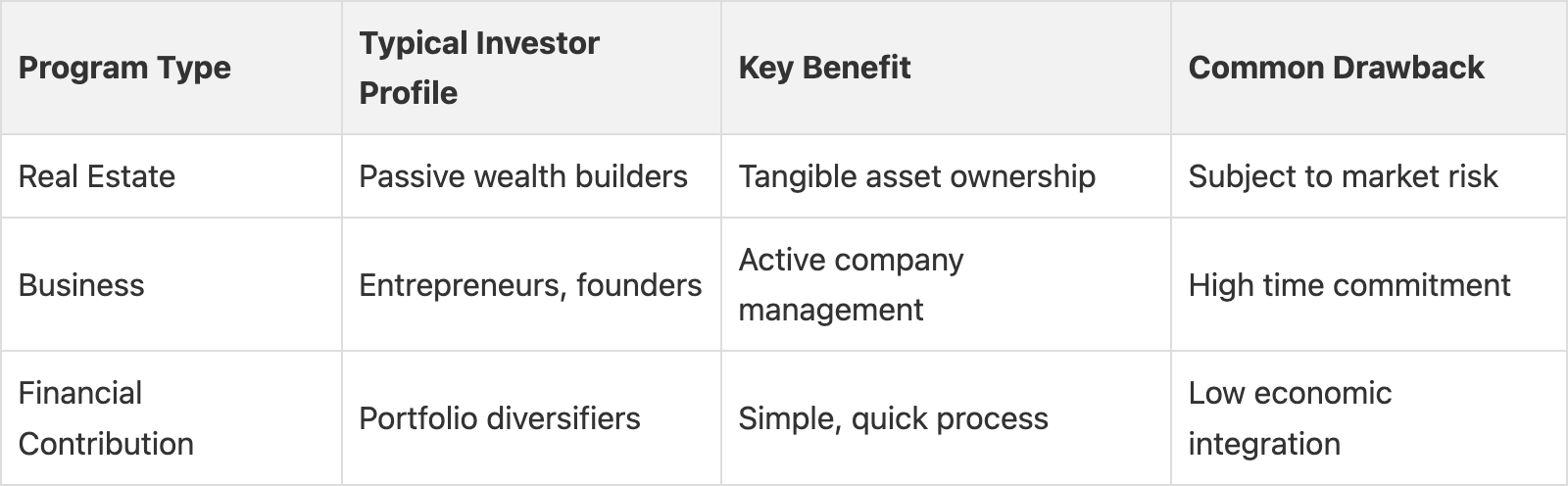
Task: Select the Active company management cell
Action: [851, 284]
